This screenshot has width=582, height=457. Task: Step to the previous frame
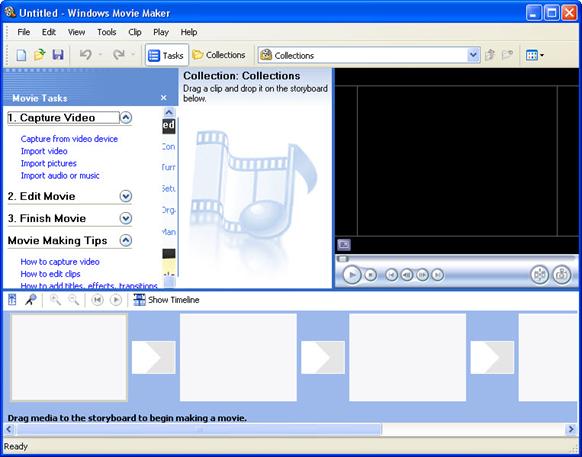click(407, 275)
